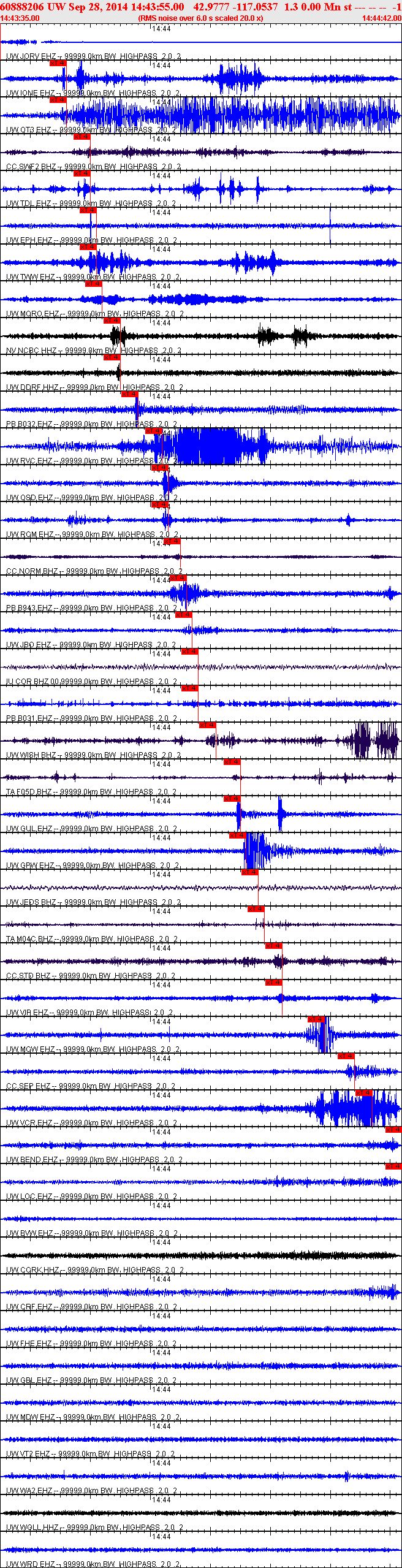The image size is (402, 1568).
Task: Click red pick flag on UW LOC trace
Action: coord(393,1166)
